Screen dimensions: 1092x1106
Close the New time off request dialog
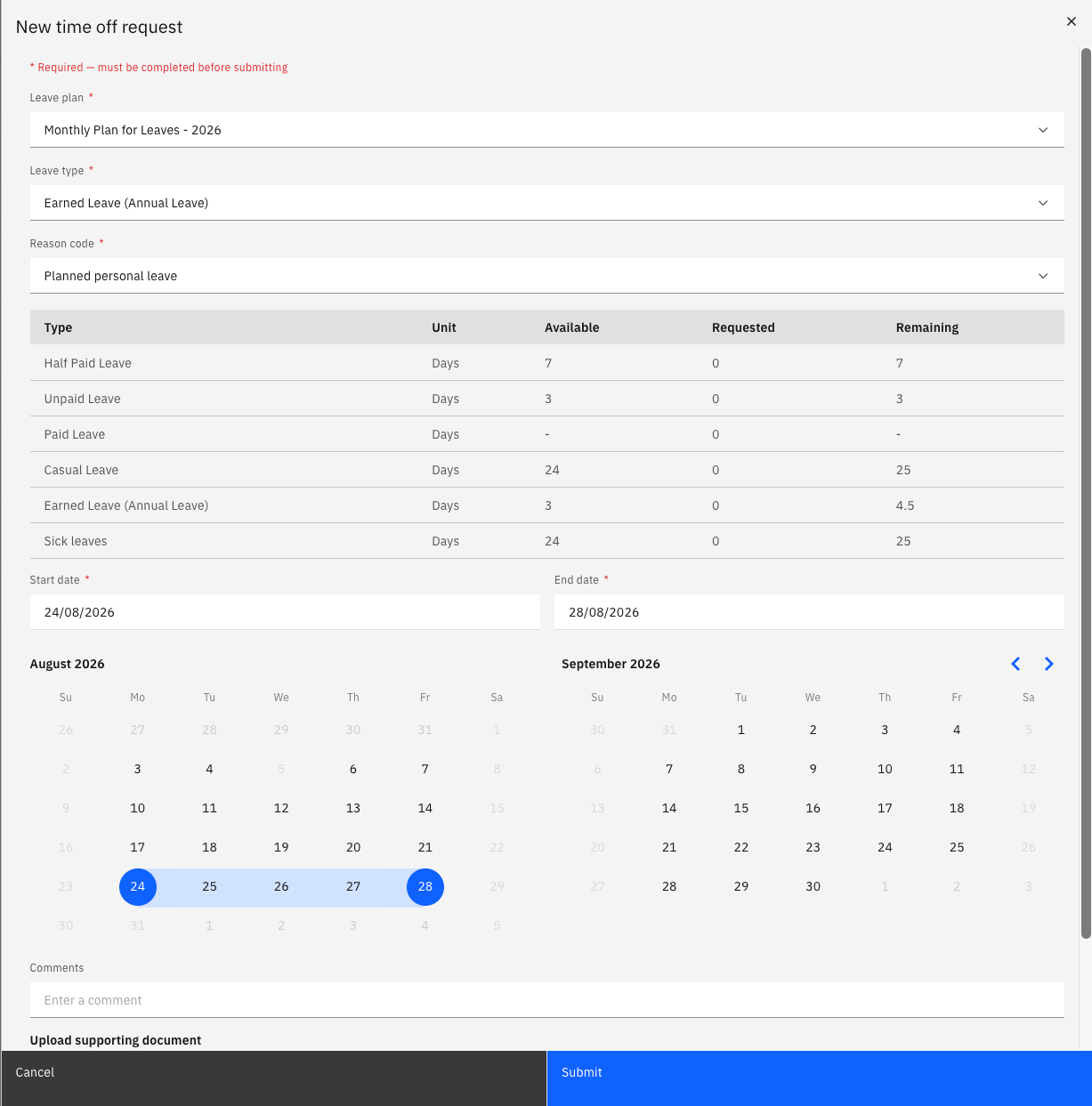click(x=1071, y=21)
